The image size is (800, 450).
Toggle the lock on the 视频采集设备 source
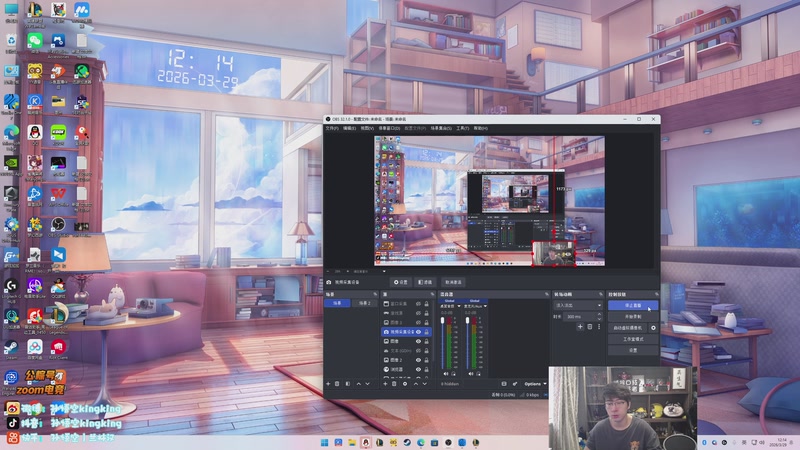click(x=427, y=332)
